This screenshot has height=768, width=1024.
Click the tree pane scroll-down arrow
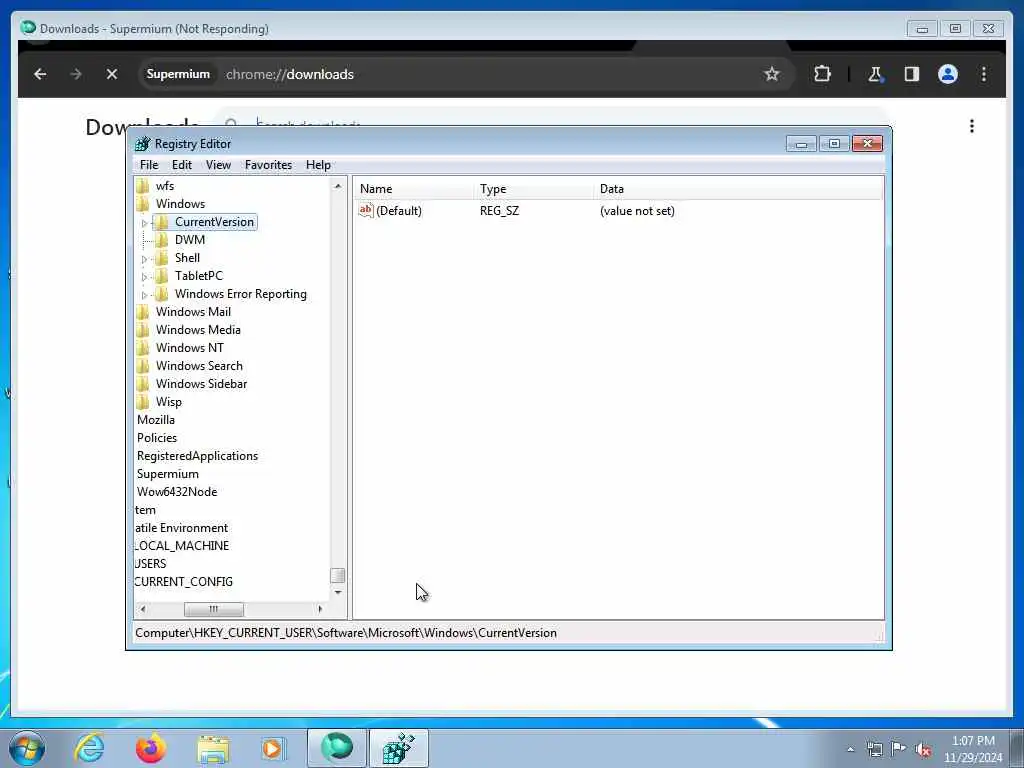pos(338,592)
